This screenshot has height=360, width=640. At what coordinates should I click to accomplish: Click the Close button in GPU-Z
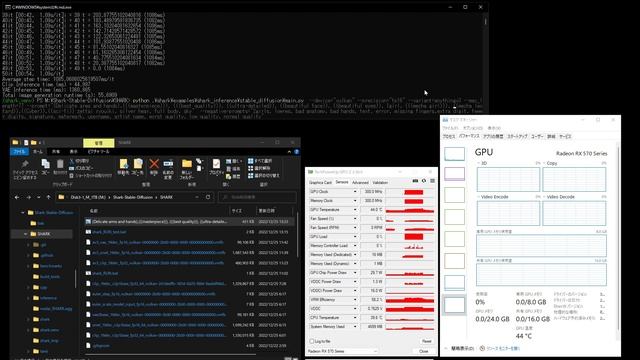click(x=424, y=351)
